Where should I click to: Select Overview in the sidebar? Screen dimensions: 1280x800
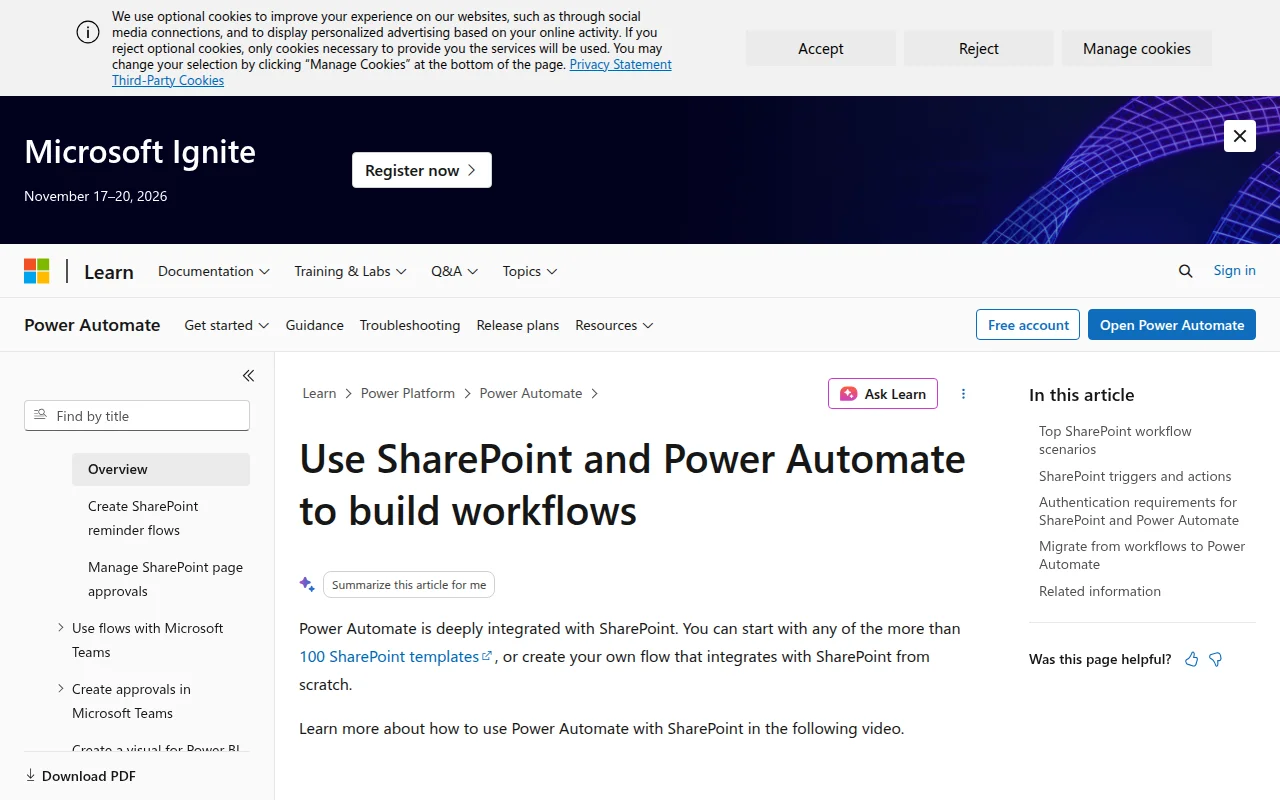161,469
